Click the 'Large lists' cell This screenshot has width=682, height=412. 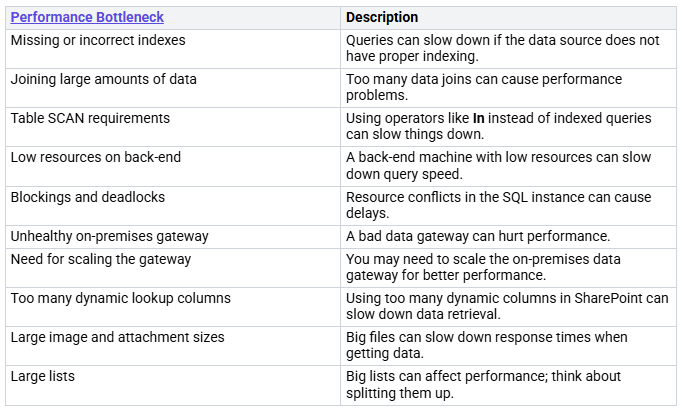coord(45,376)
